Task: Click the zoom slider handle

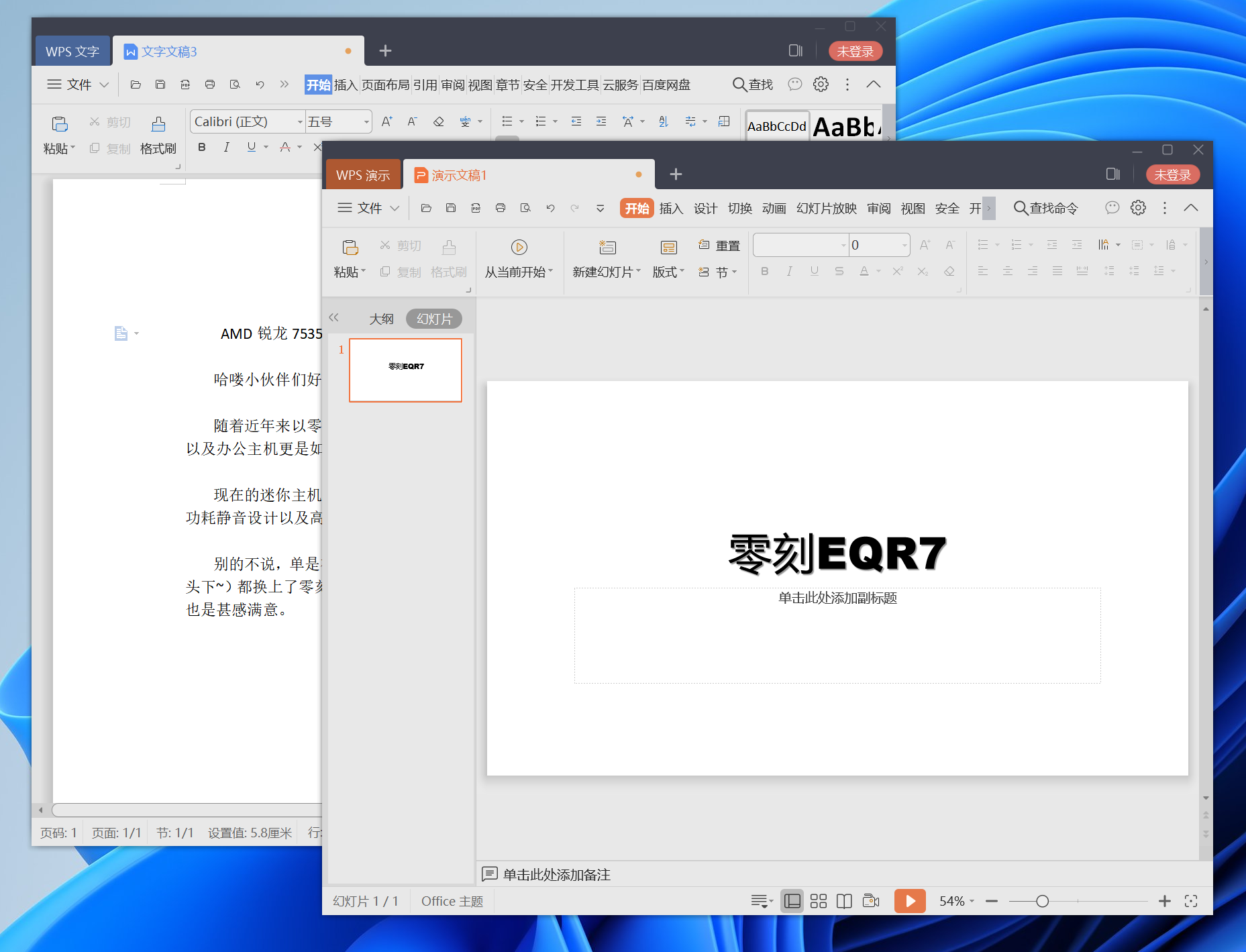Action: [x=1042, y=901]
